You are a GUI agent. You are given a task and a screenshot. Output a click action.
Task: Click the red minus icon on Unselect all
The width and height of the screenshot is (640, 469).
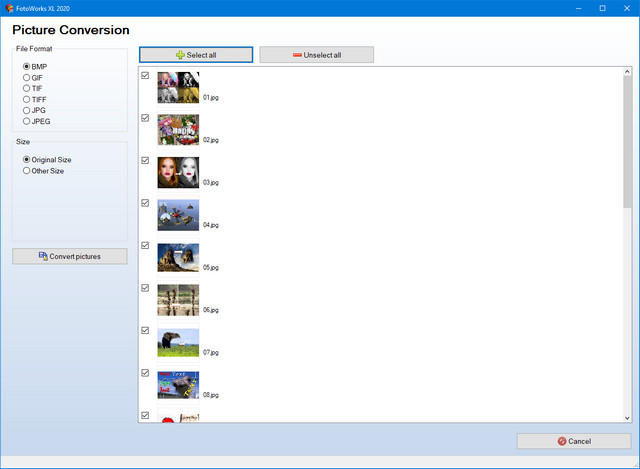tap(297, 55)
